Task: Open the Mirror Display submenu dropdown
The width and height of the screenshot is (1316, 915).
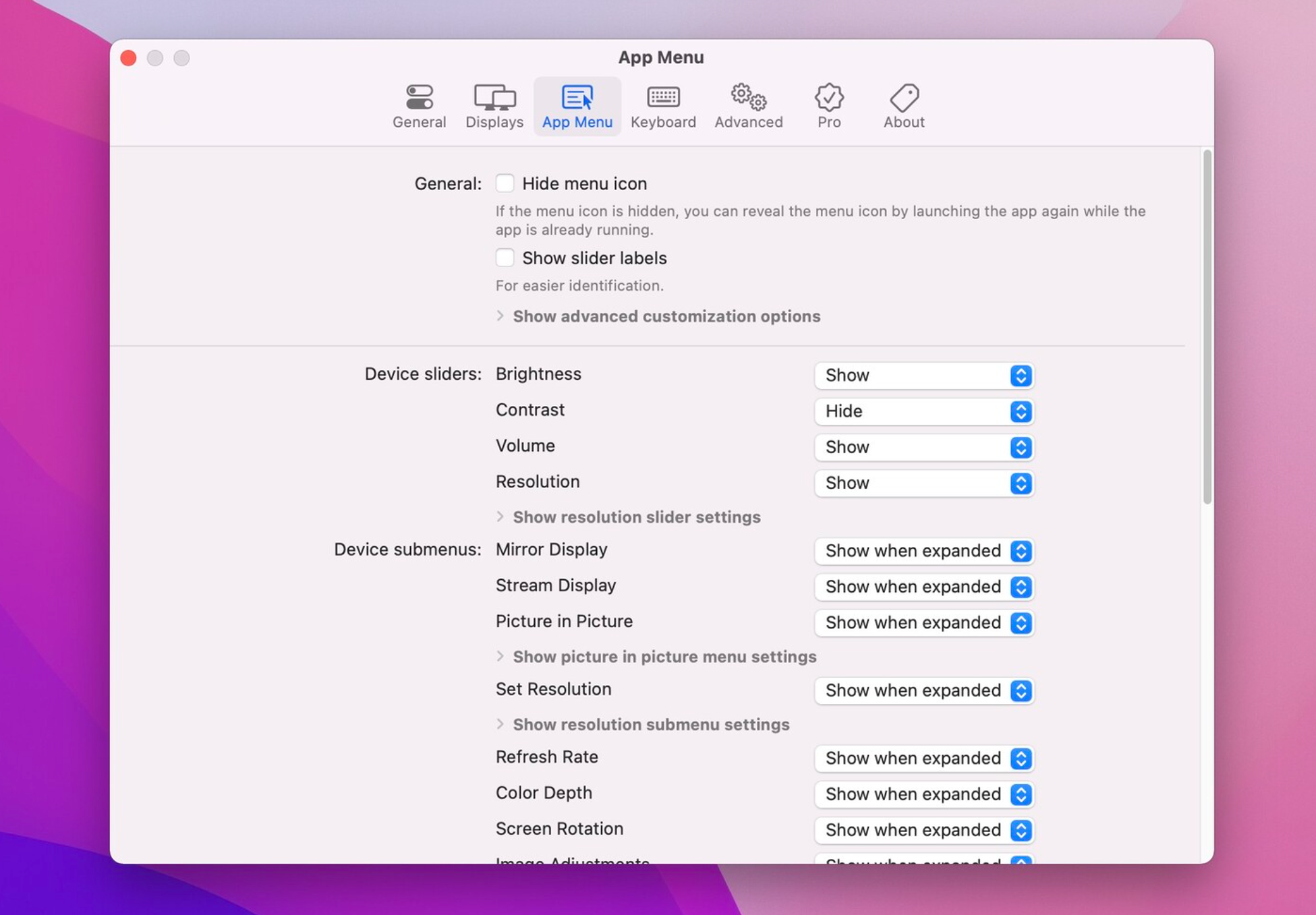Action: [924, 551]
